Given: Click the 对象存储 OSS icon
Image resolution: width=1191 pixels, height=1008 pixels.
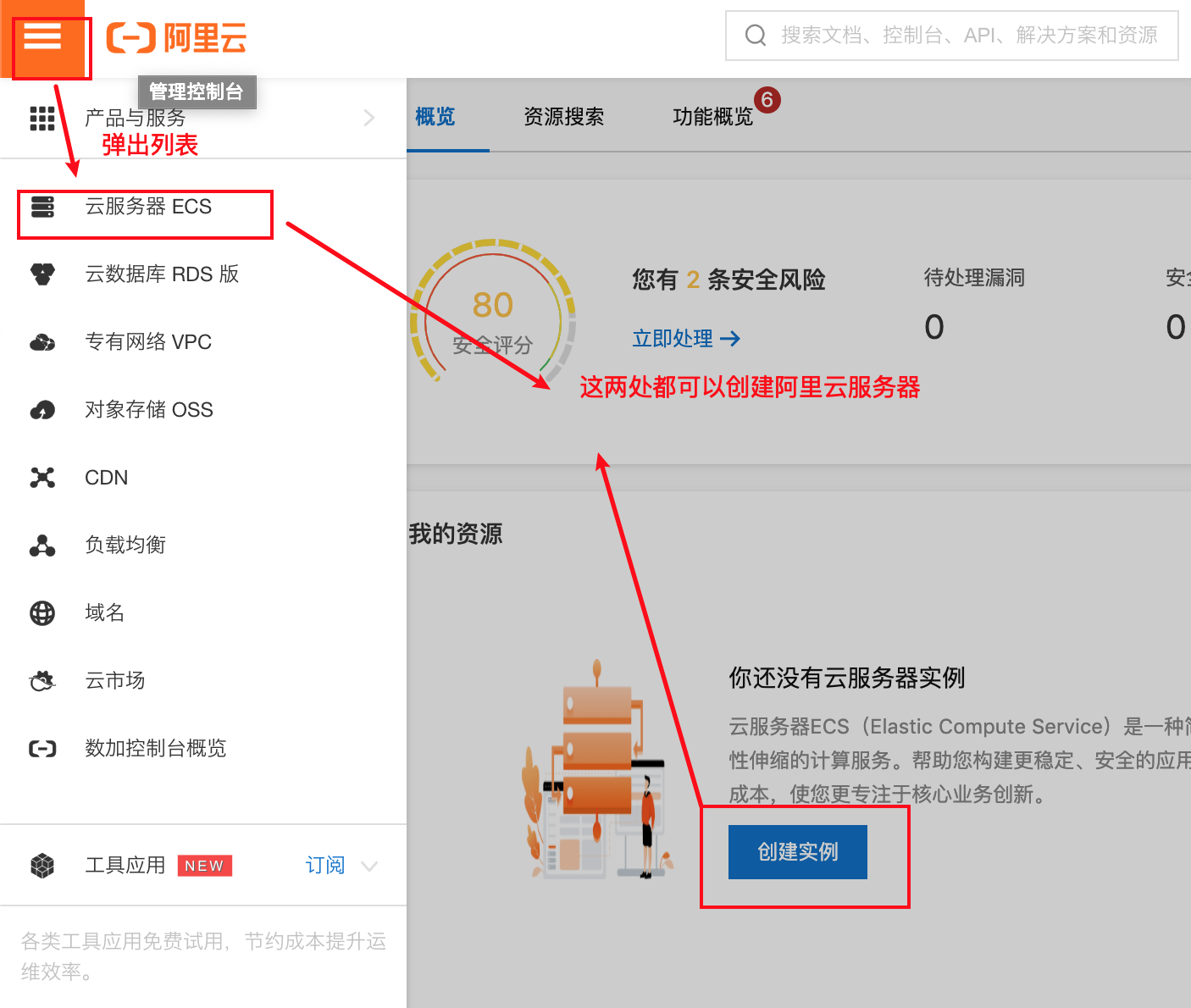Looking at the screenshot, I should 42,410.
